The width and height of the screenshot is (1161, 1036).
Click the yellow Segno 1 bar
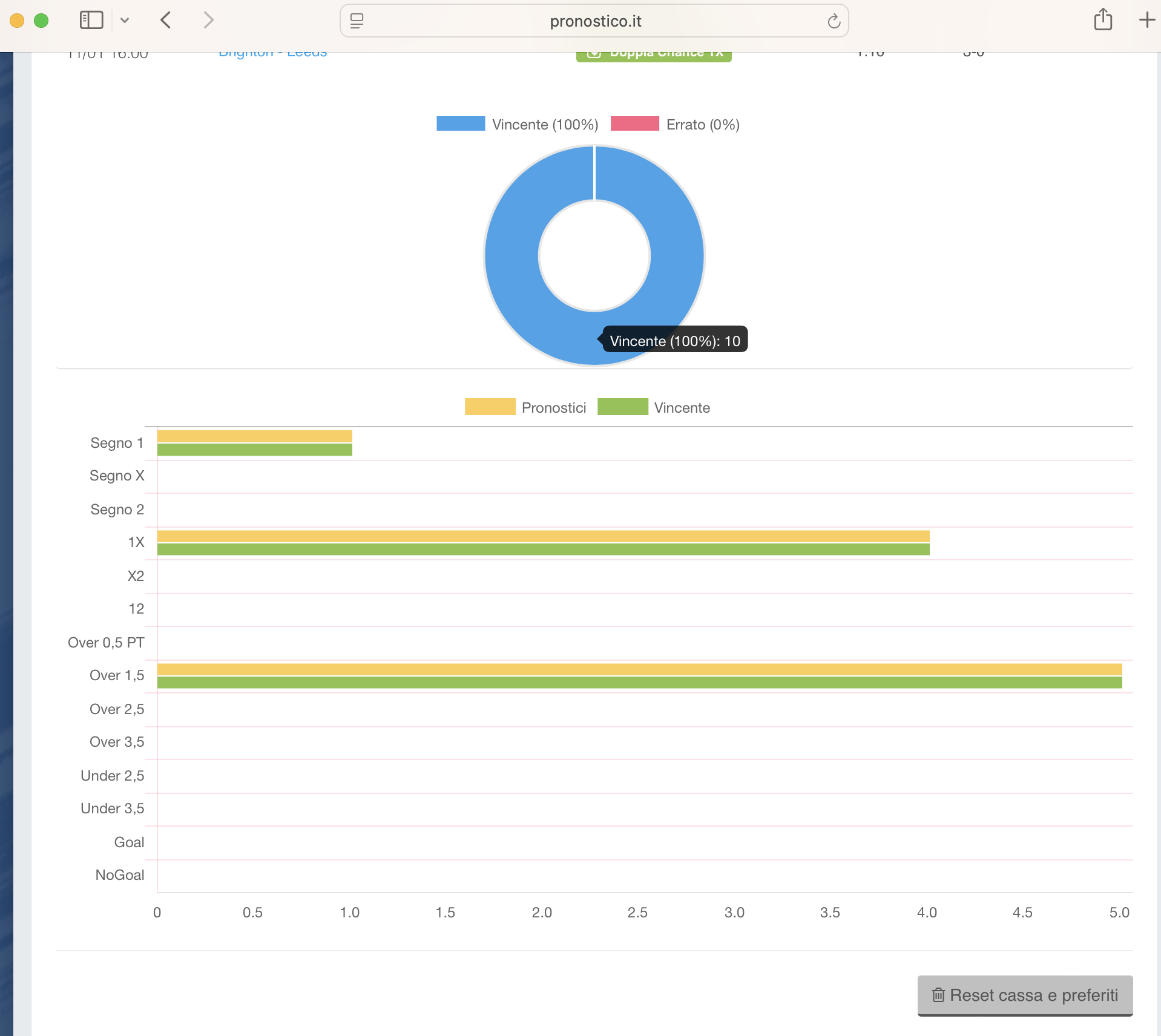[254, 436]
